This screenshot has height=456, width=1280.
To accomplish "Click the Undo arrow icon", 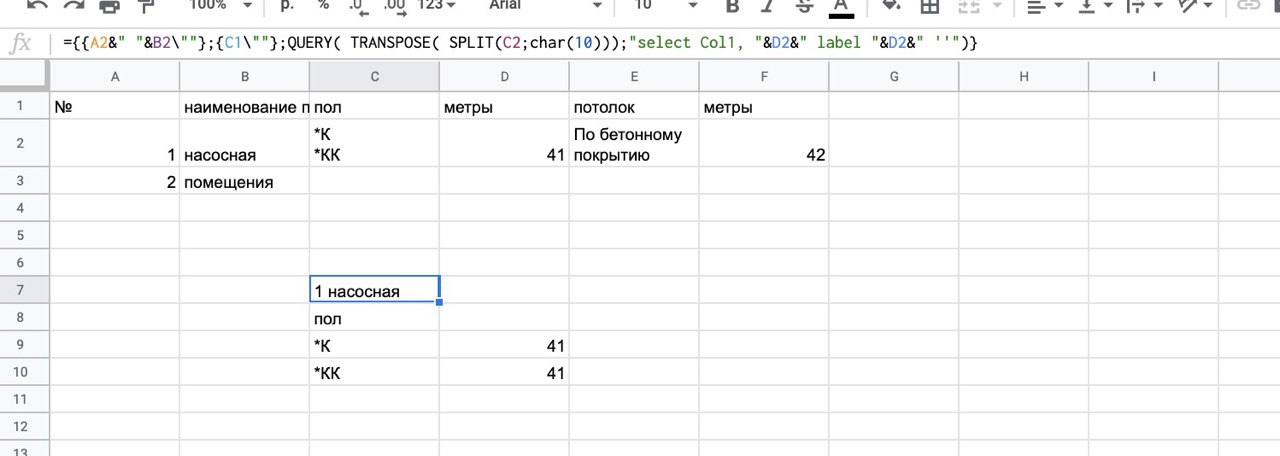I will (37, 6).
